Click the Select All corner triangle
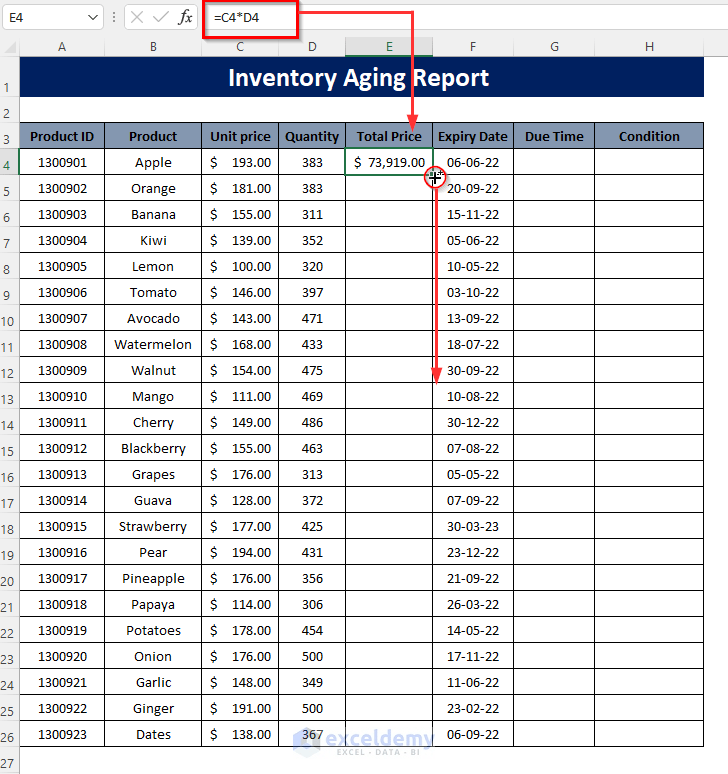This screenshot has width=728, height=774. 10,47
